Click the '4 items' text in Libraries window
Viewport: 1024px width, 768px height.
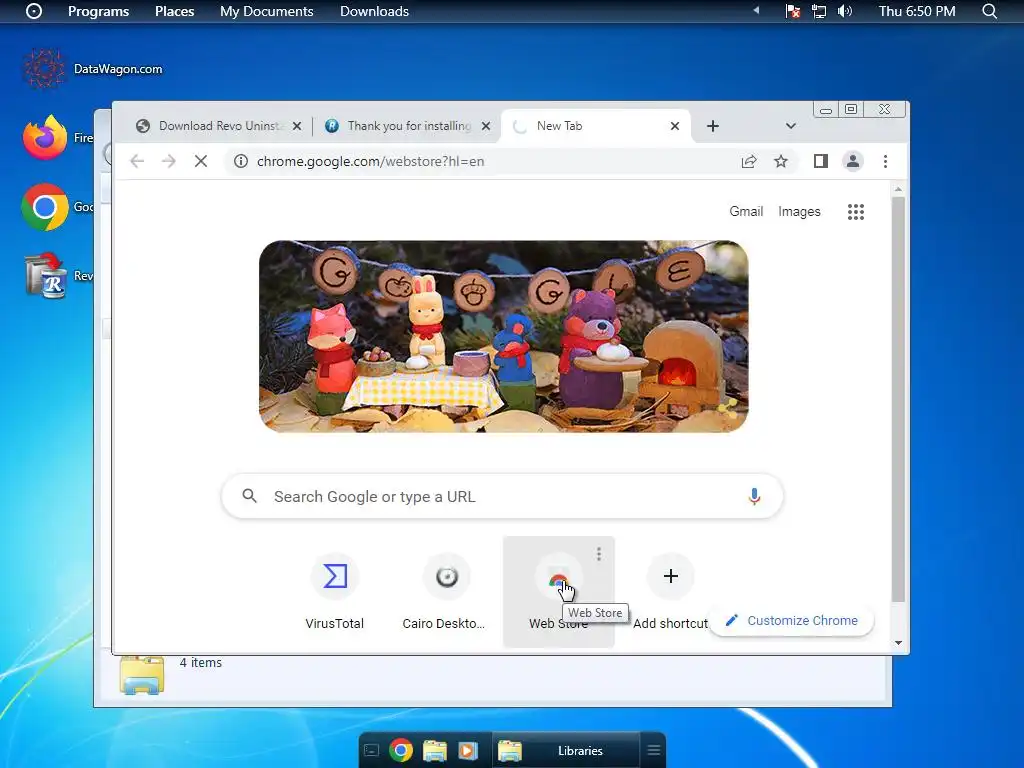pyautogui.click(x=201, y=662)
